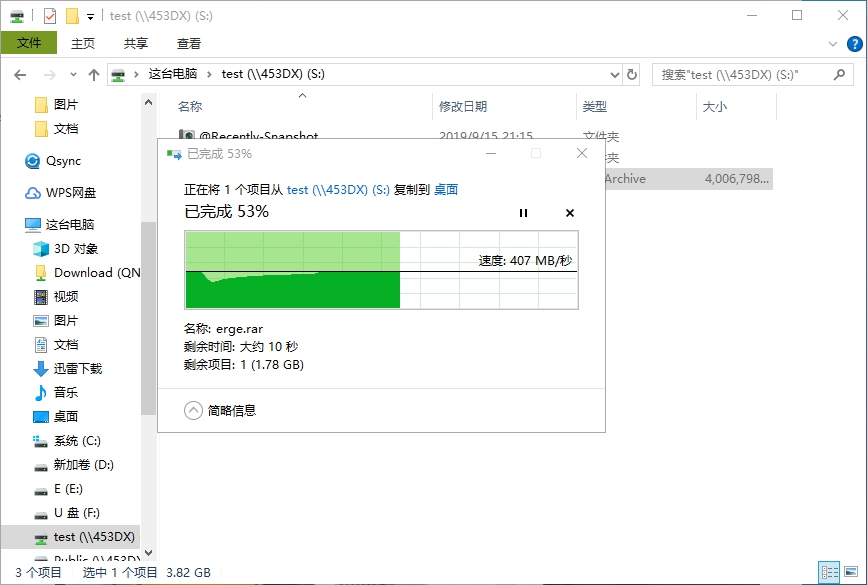Navigate up one level with the up arrow

[94, 73]
